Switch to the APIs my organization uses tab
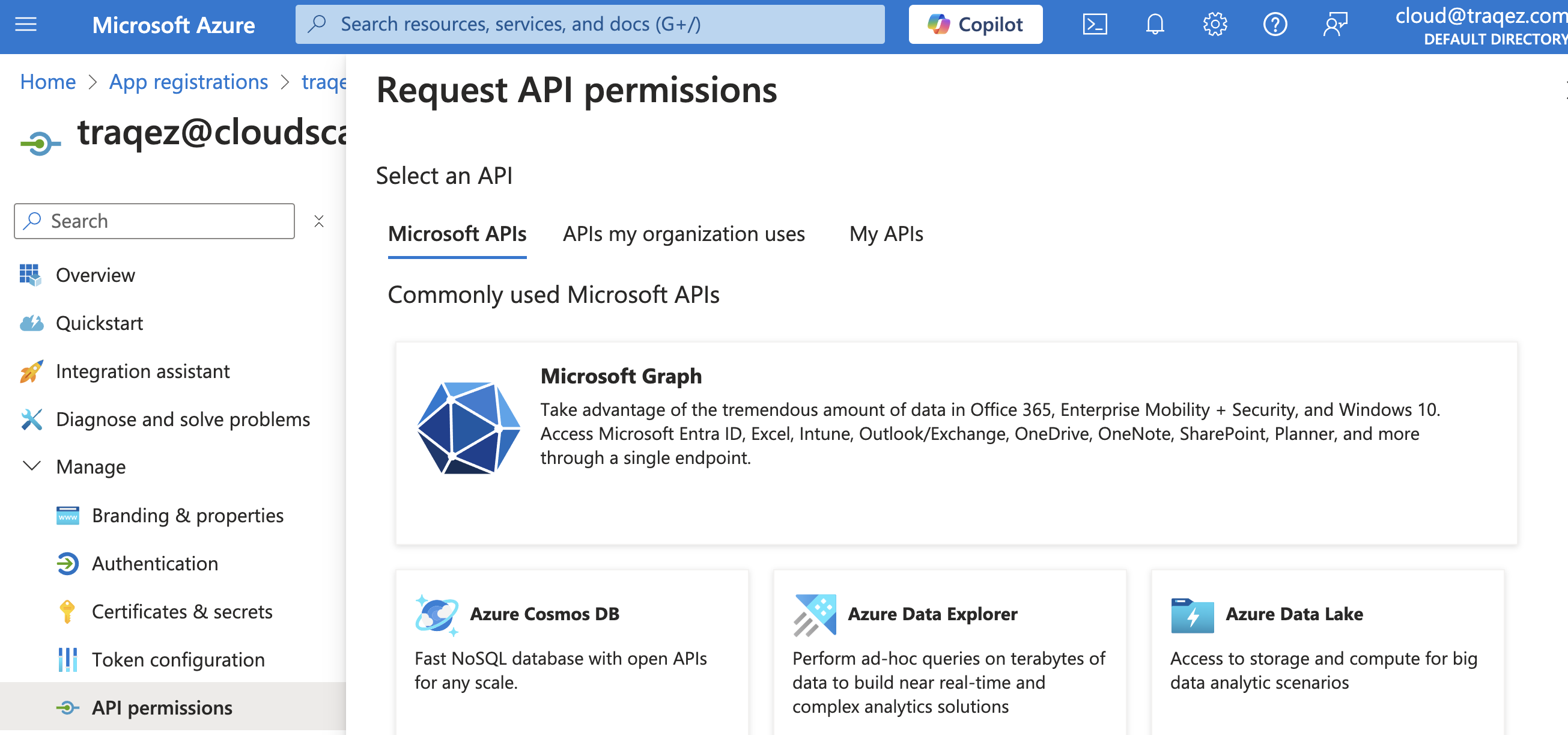The width and height of the screenshot is (1568, 735). coord(684,234)
